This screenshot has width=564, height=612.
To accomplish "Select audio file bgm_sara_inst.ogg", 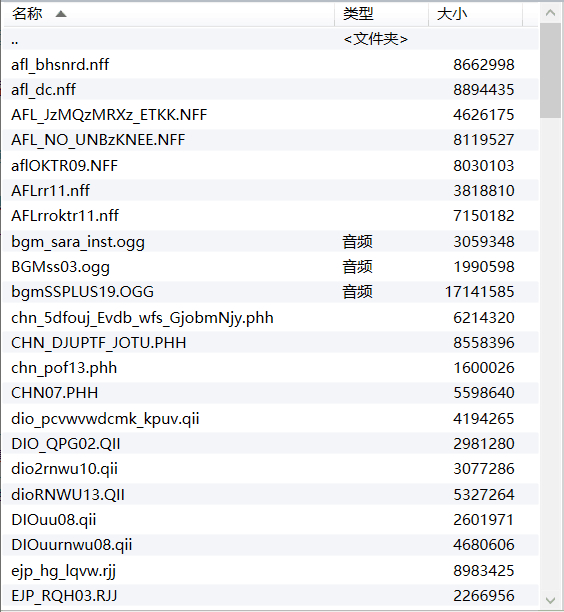I will [x=271, y=241].
